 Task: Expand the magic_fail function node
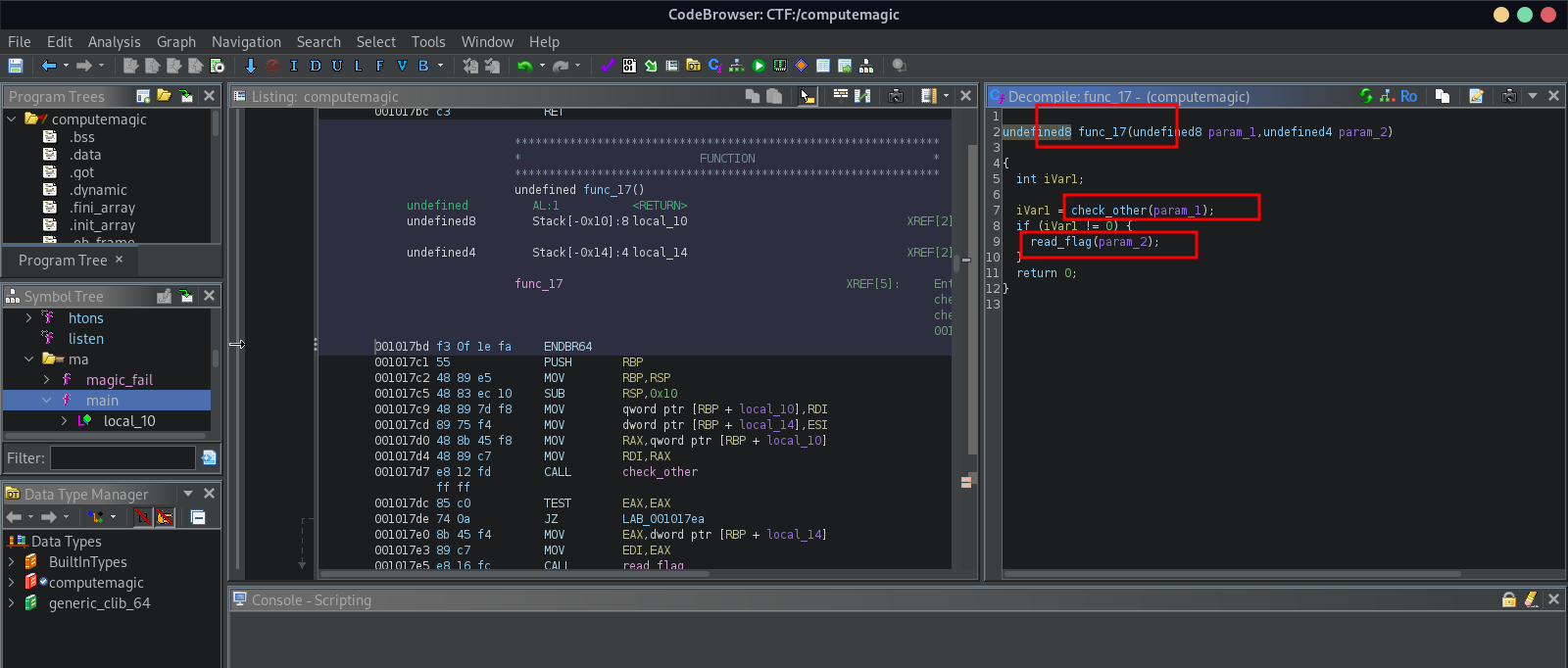pyautogui.click(x=46, y=380)
